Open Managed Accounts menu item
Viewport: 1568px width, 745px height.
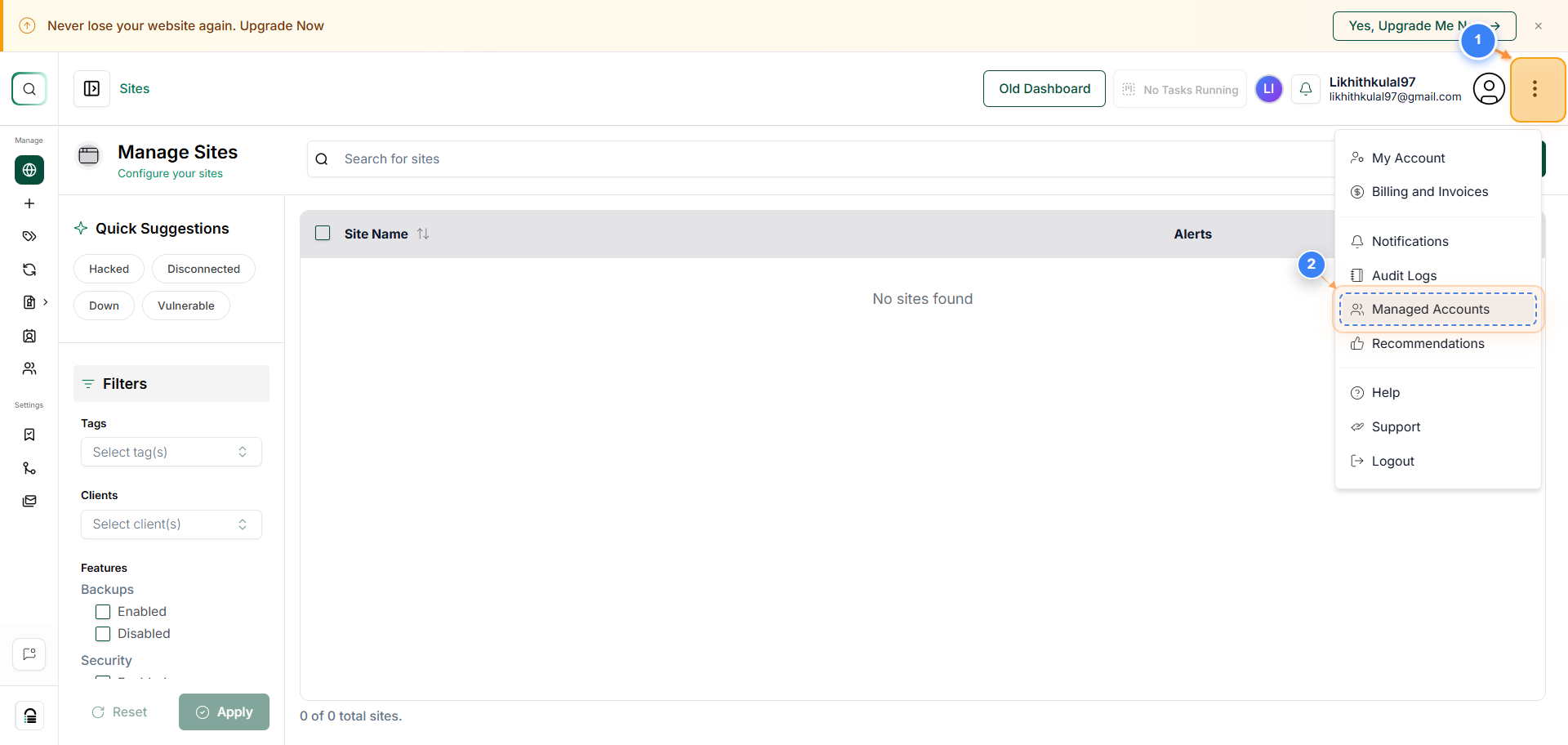click(1437, 310)
